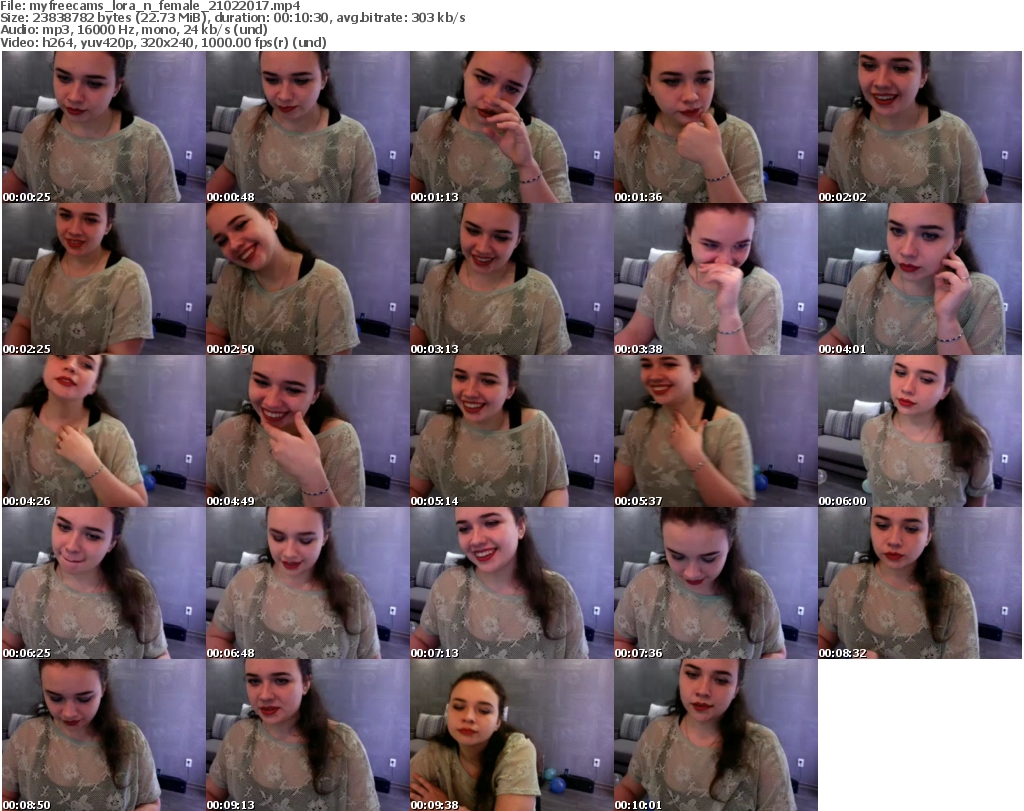Click the frame marked 00:03:38
1024x811 pixels.
click(715, 279)
